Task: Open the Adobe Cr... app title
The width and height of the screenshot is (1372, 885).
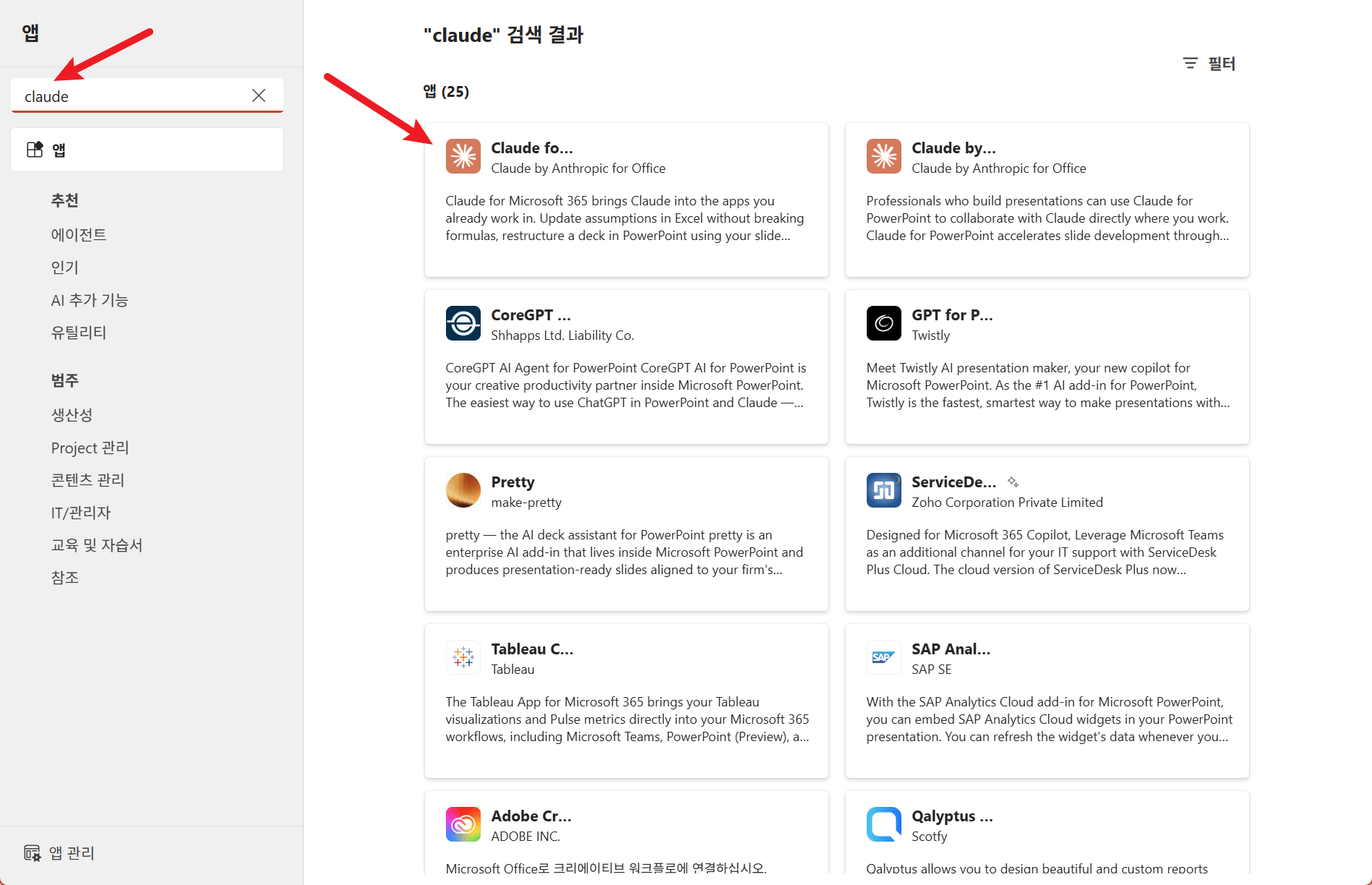Action: tap(531, 816)
